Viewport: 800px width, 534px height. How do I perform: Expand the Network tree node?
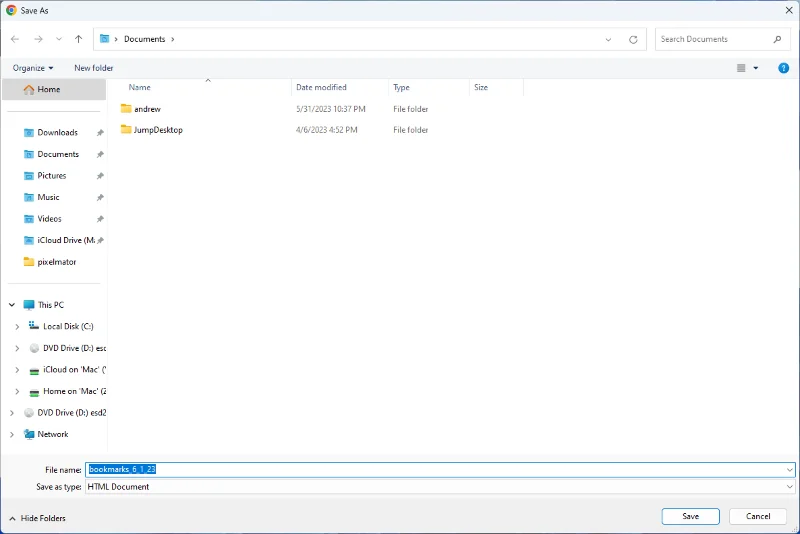coord(12,434)
